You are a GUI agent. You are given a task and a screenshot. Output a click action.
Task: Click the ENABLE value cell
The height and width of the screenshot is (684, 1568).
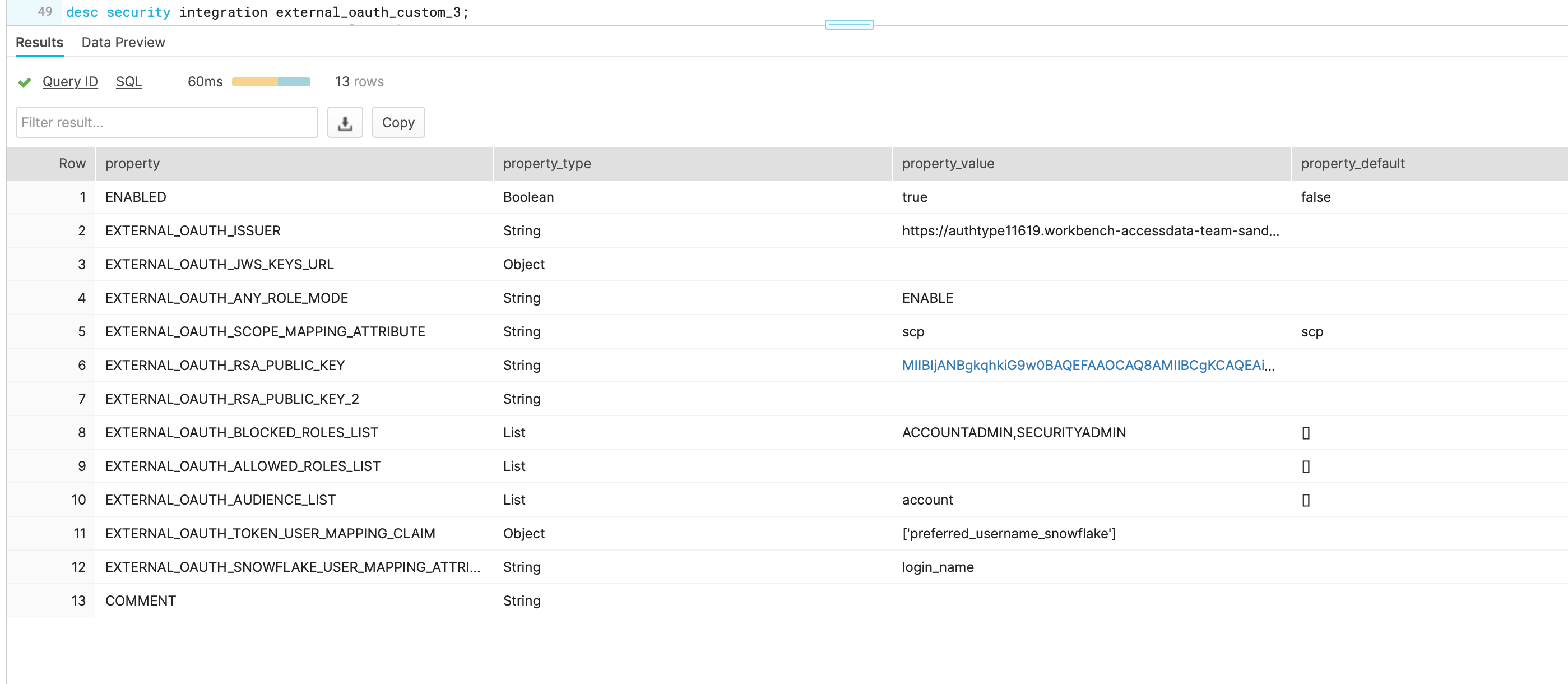click(1092, 298)
